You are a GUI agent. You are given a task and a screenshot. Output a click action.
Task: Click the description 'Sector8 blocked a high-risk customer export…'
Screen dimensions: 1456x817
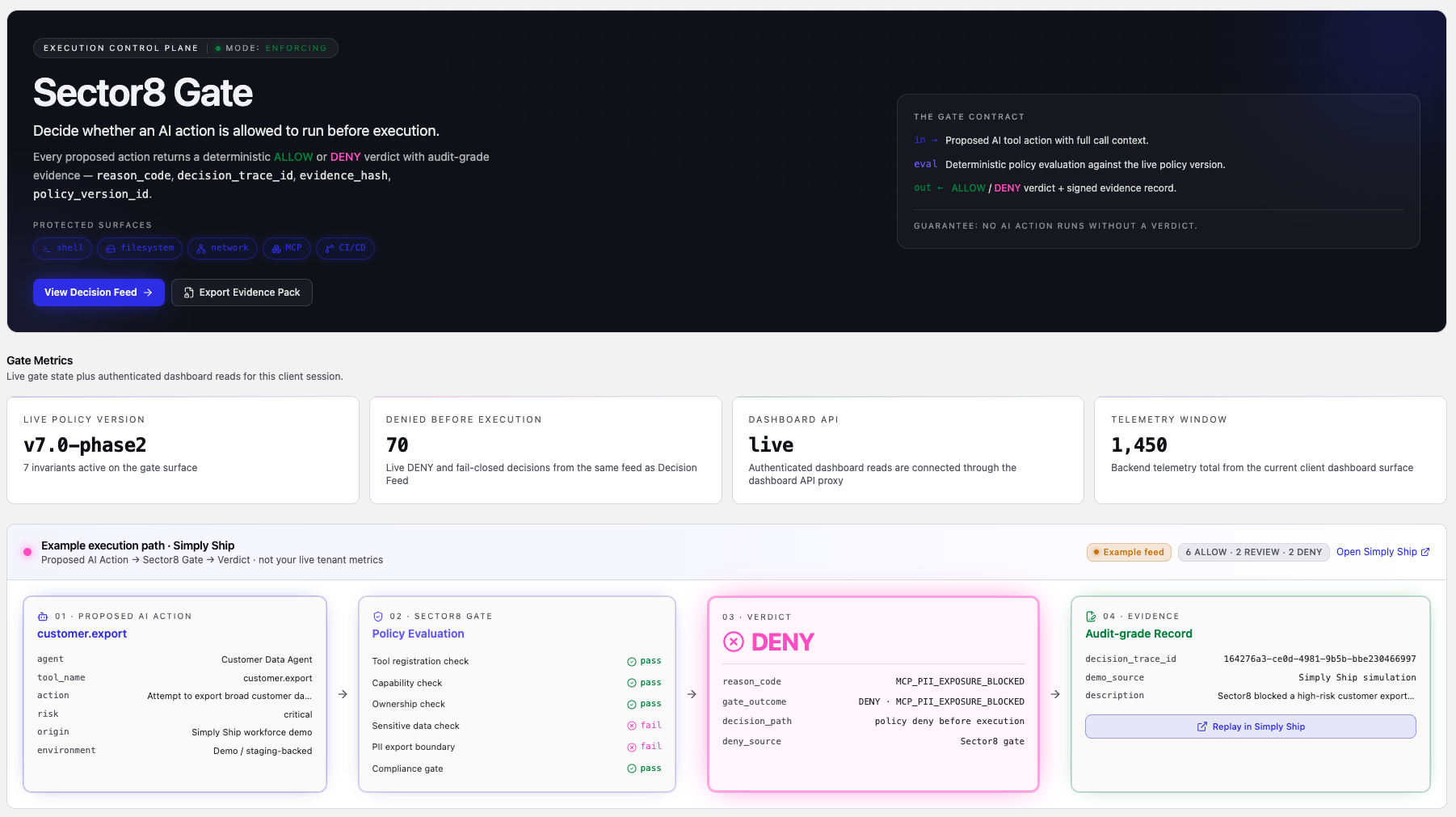coord(1316,697)
